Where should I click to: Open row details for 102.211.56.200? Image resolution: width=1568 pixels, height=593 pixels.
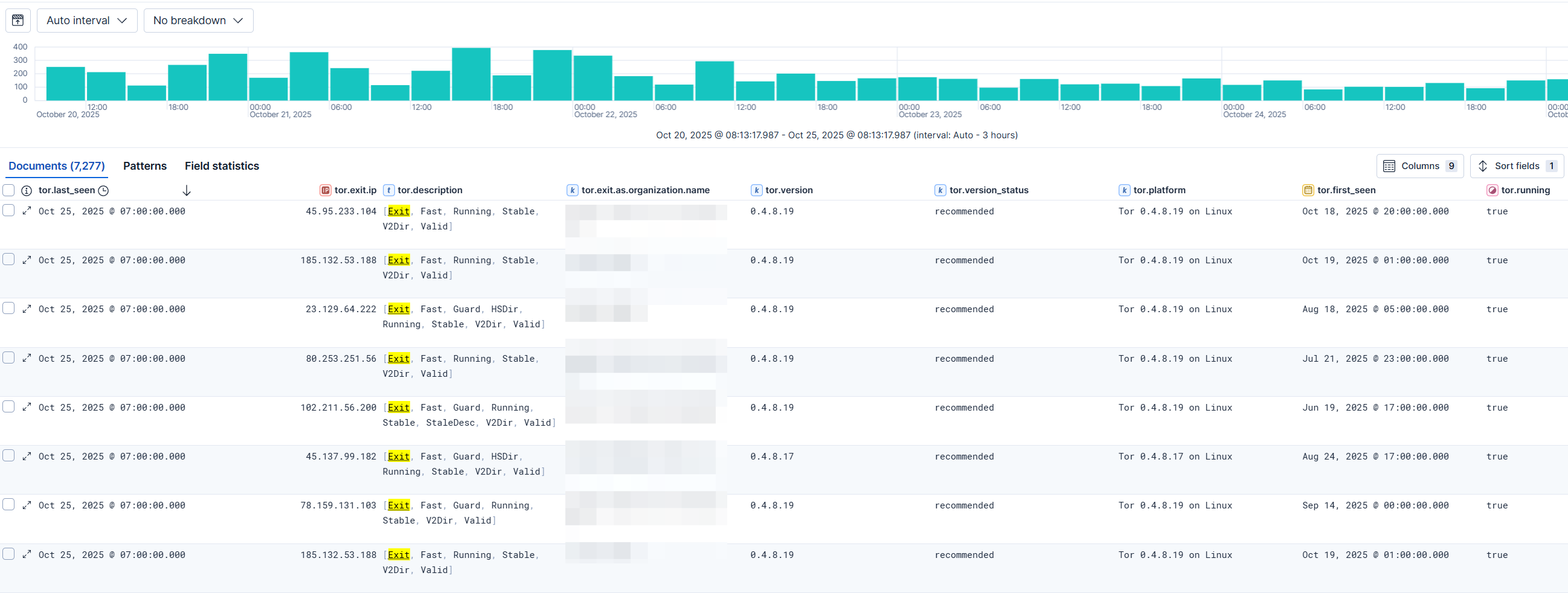(27, 406)
